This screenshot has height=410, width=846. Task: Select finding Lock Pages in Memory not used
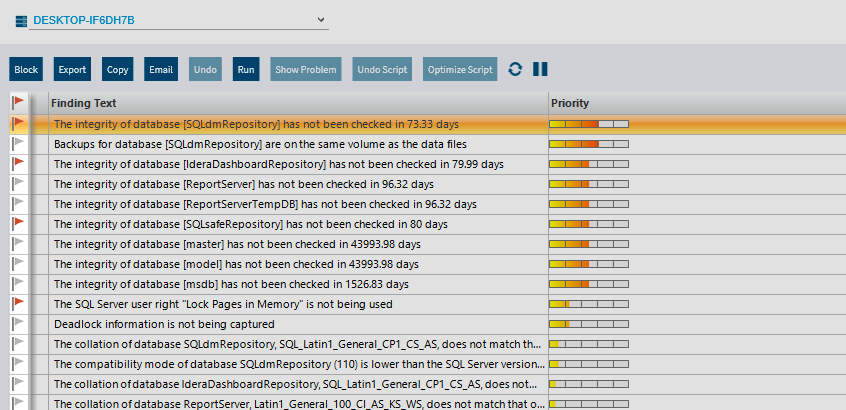[223, 304]
